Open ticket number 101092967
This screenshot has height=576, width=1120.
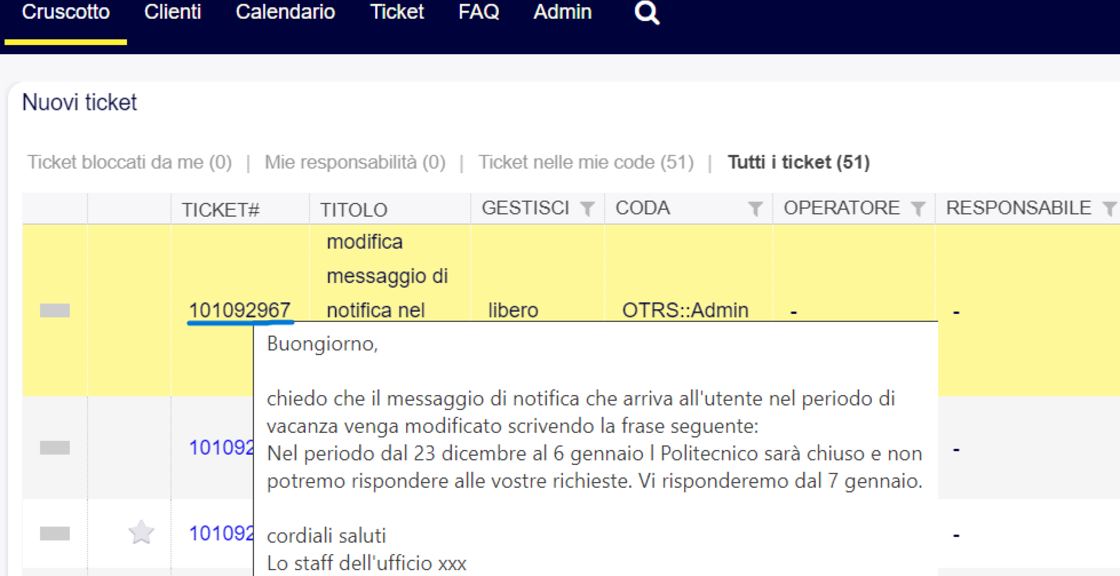pos(240,311)
